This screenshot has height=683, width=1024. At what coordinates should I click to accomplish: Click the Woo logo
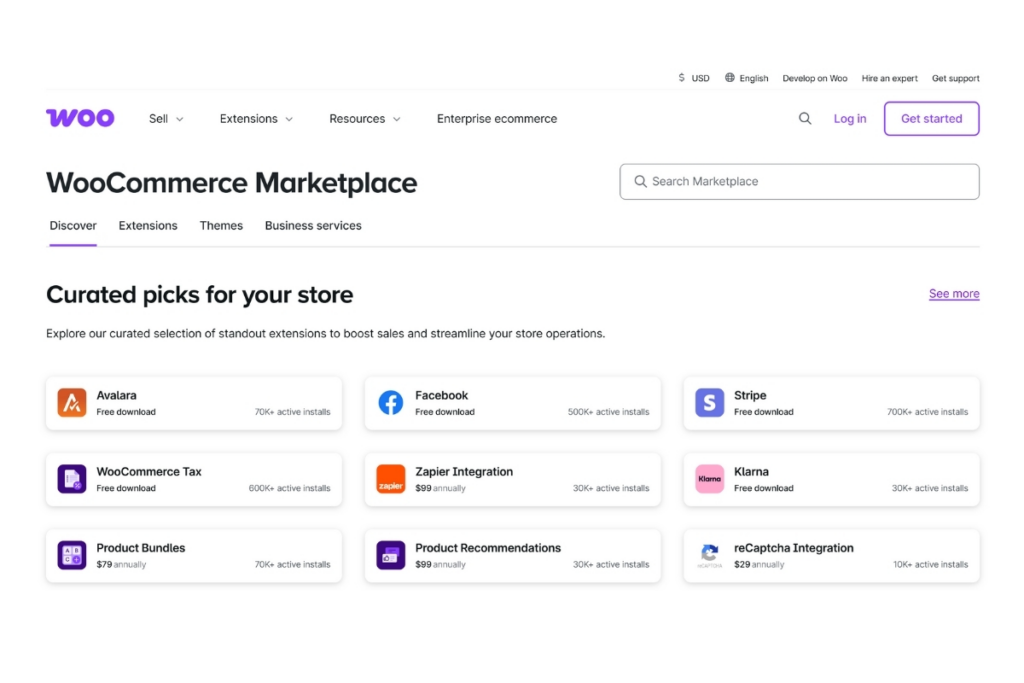80,118
